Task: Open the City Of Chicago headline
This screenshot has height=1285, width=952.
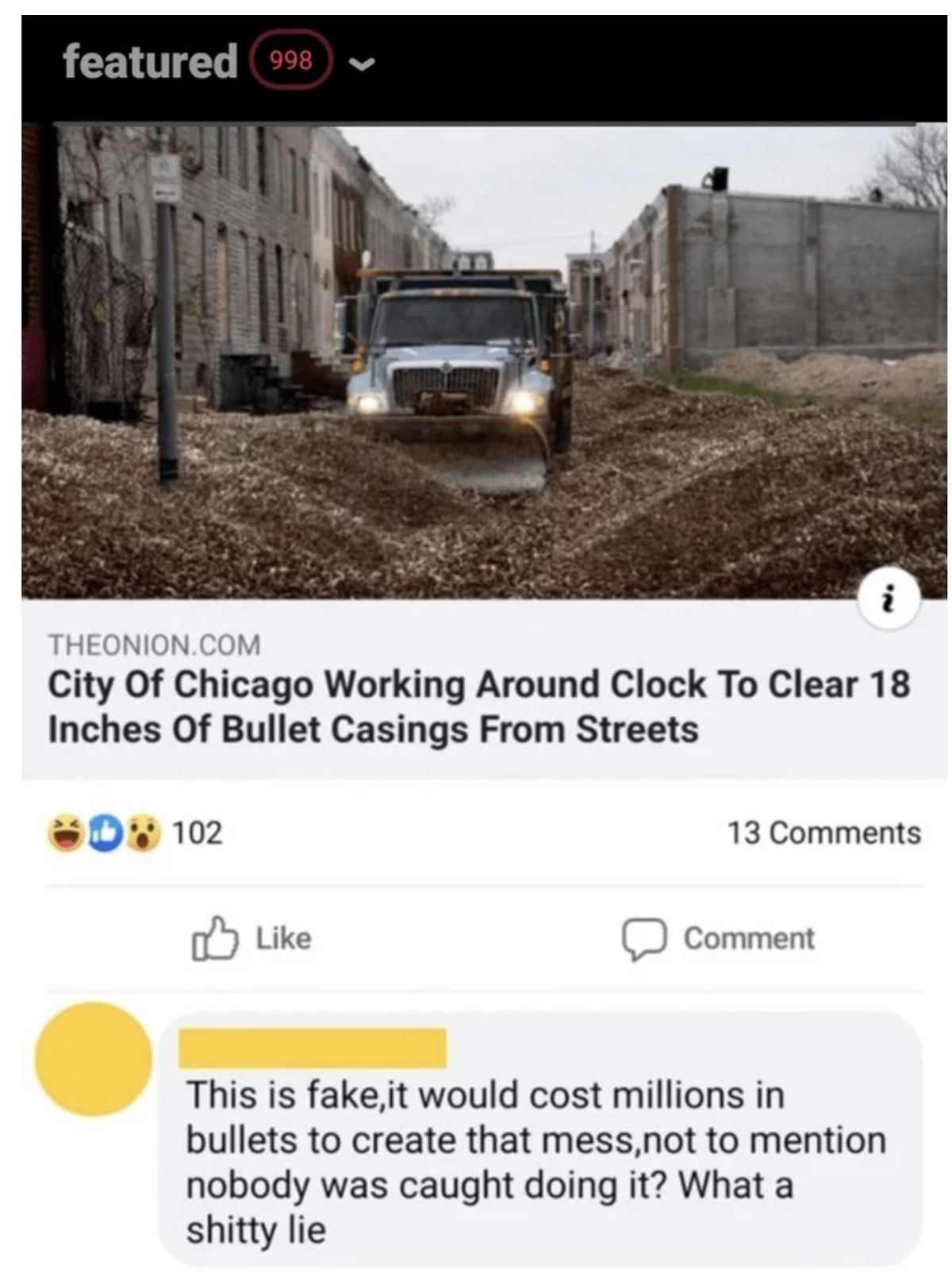Action: point(479,706)
